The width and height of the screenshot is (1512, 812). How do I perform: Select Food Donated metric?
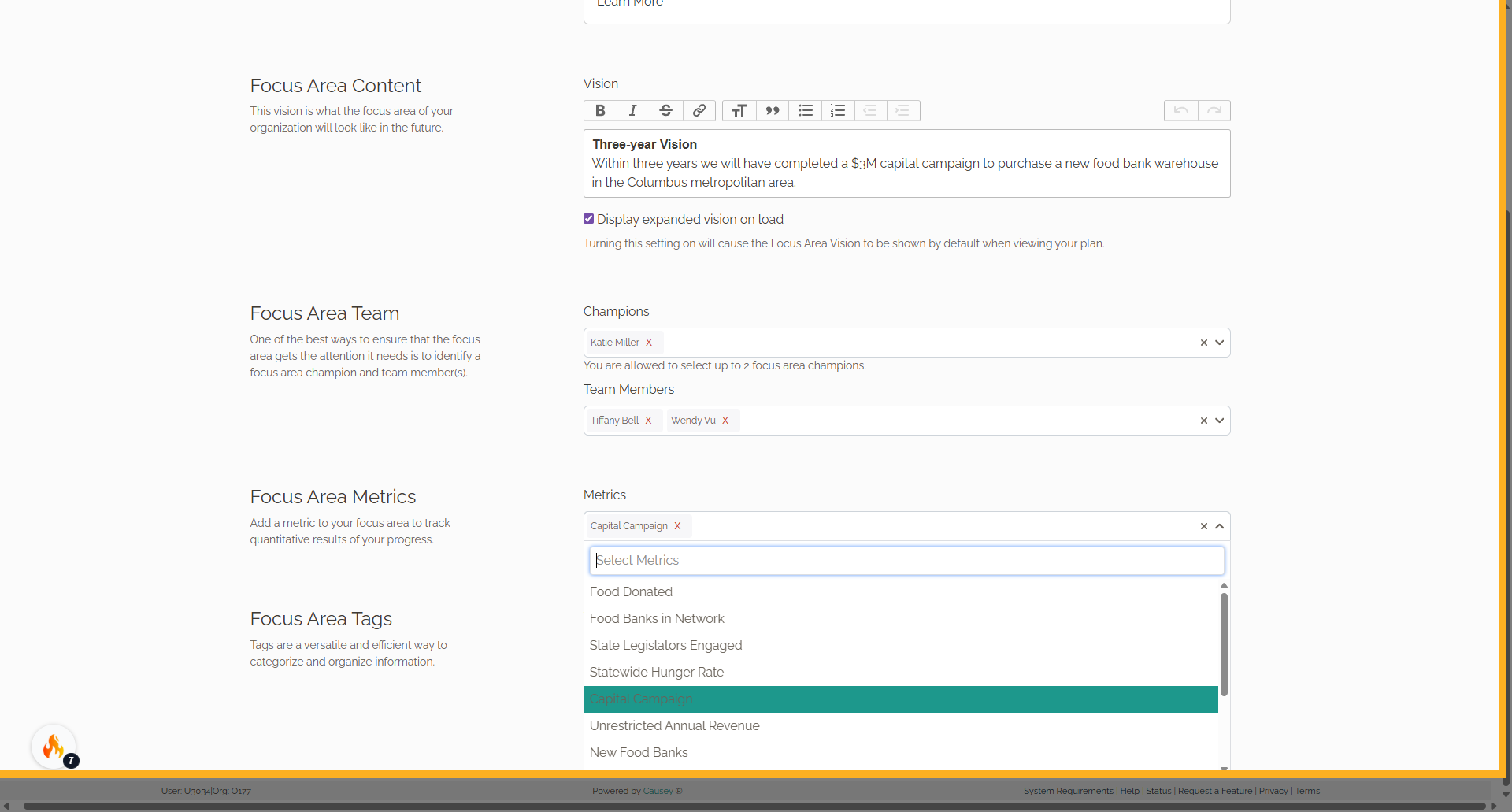[x=901, y=592]
